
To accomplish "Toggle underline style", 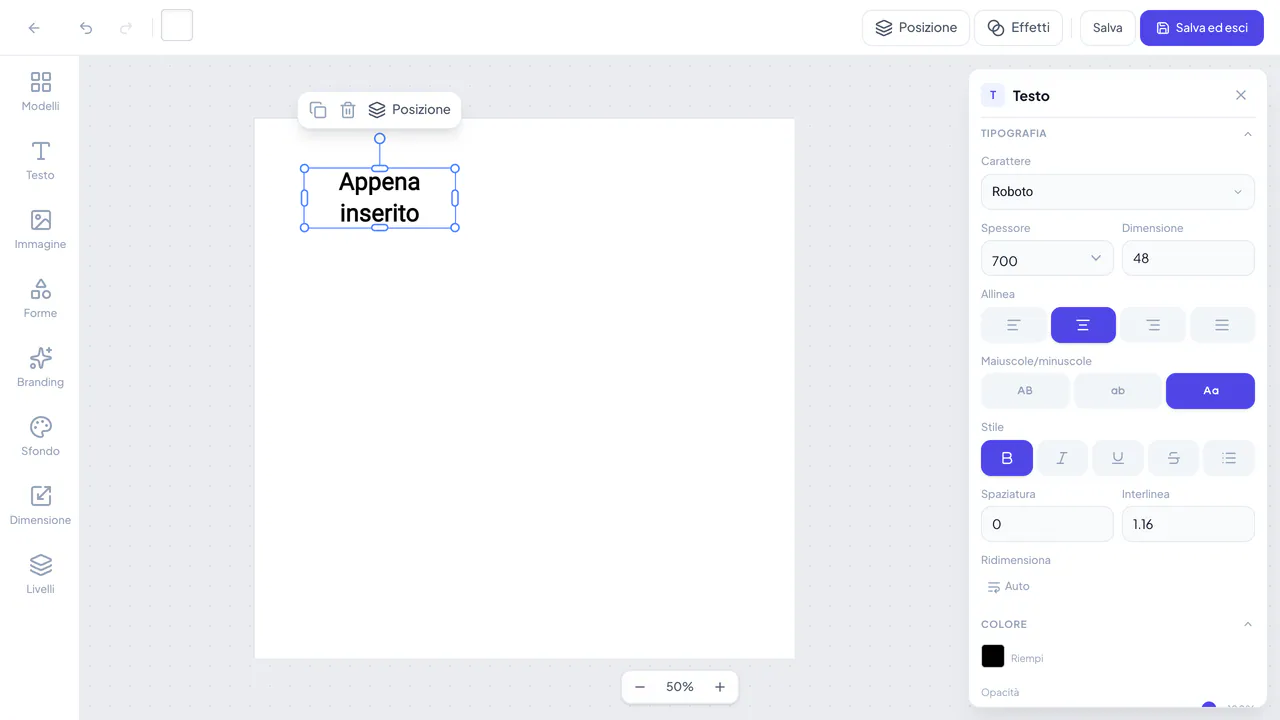I will click(x=1118, y=458).
